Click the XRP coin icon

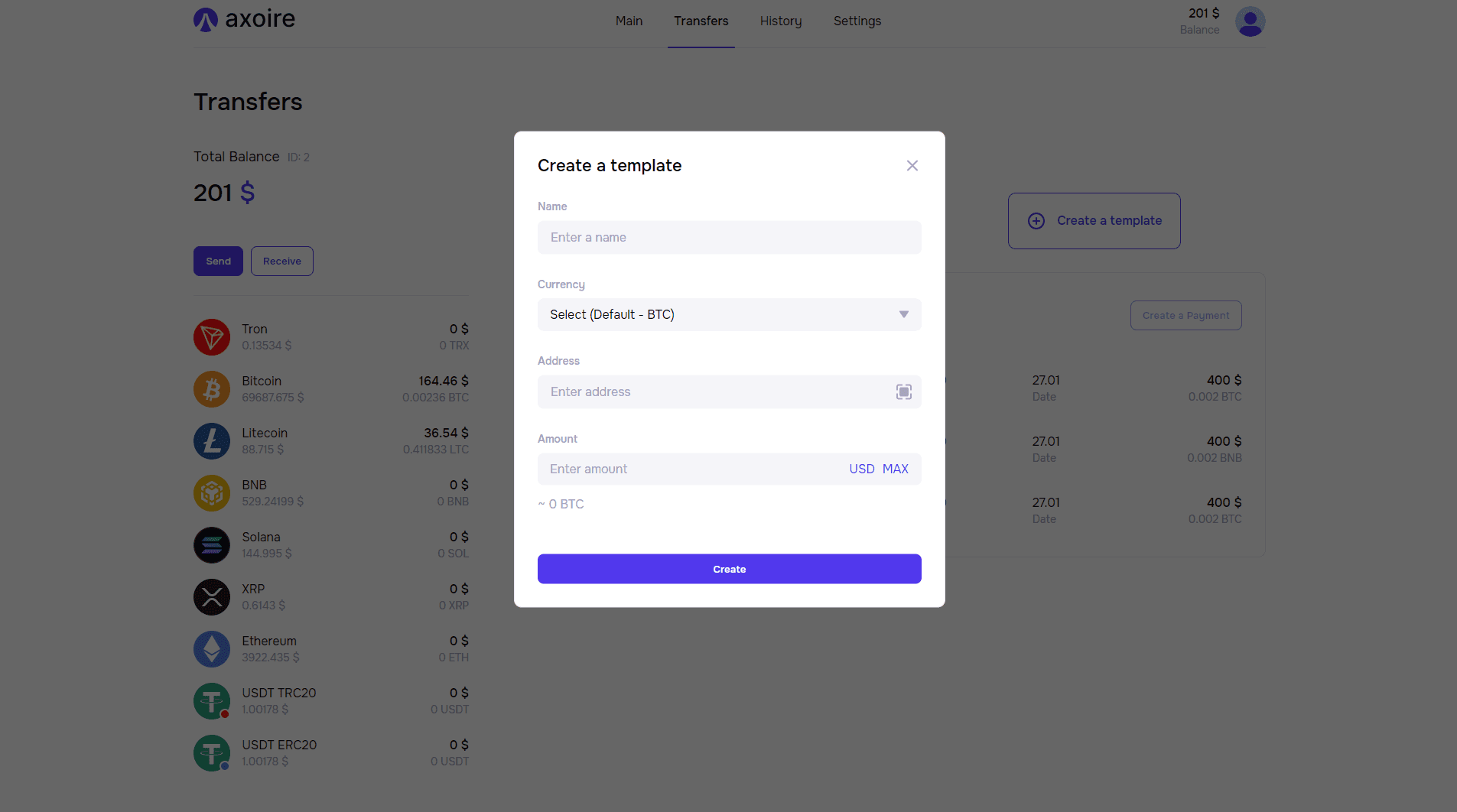pyautogui.click(x=212, y=597)
